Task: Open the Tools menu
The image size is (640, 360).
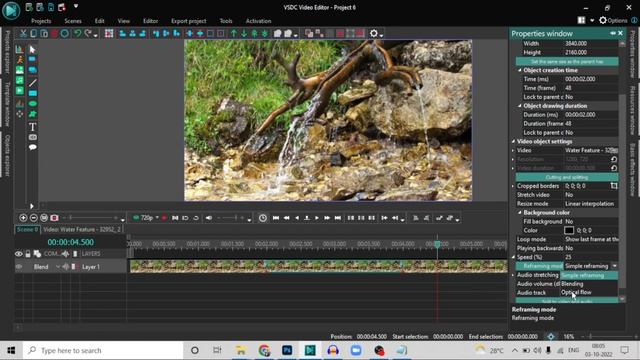Action: [226, 21]
